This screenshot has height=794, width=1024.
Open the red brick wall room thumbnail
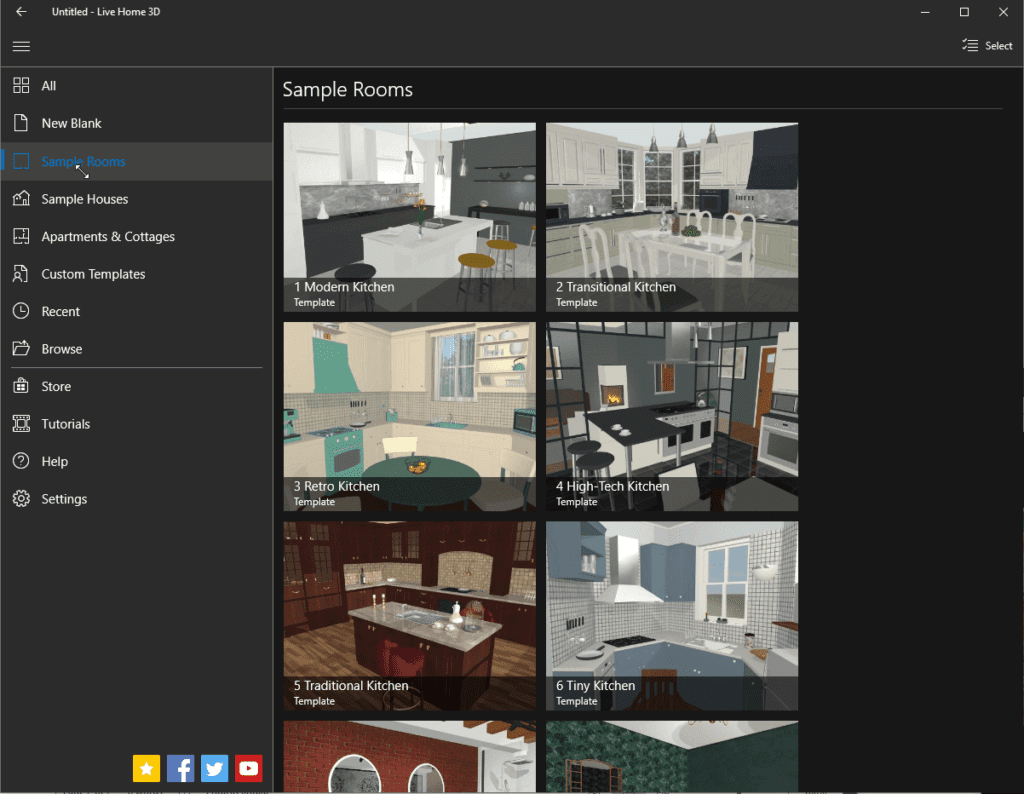pyautogui.click(x=409, y=756)
